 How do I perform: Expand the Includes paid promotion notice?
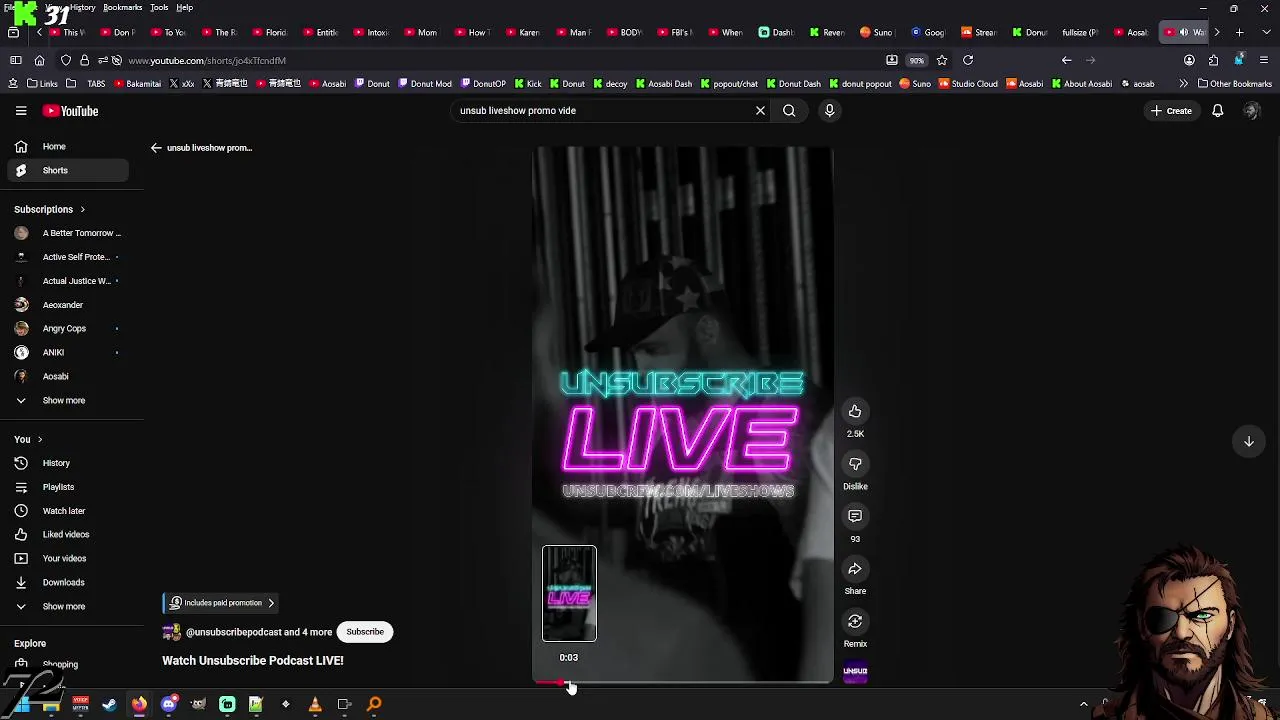tap(222, 603)
